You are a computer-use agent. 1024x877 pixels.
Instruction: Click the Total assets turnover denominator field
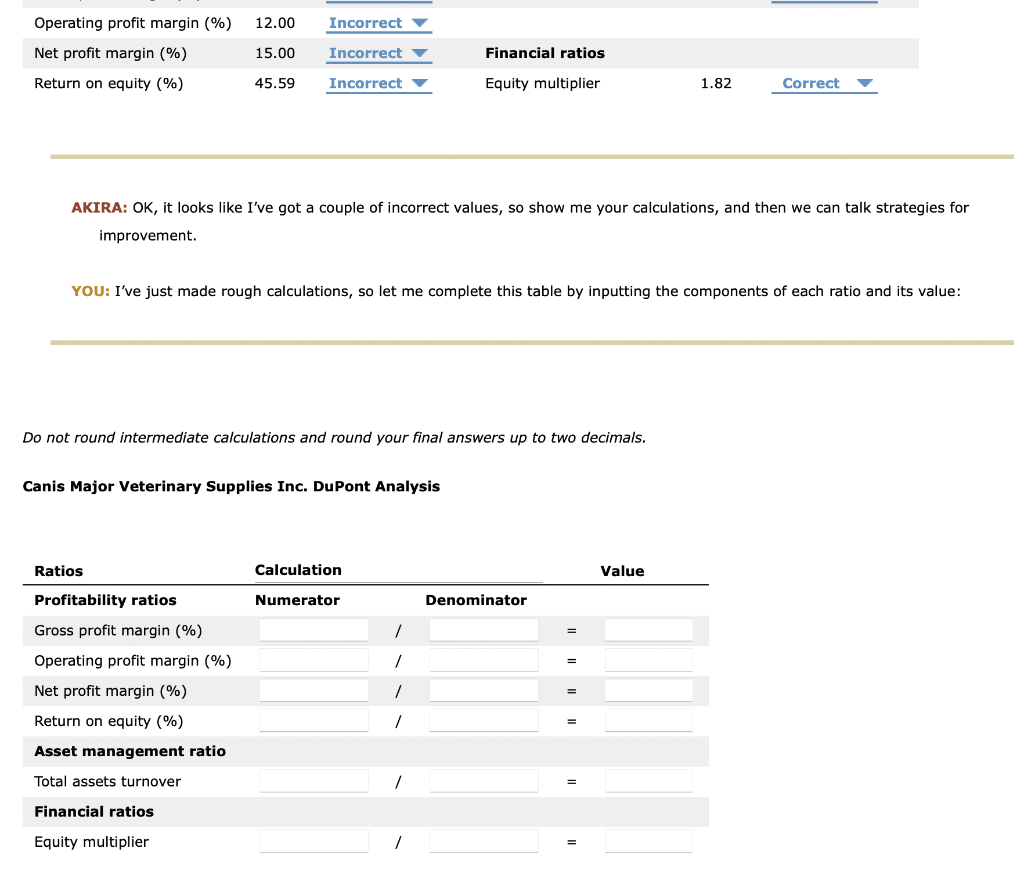[x=484, y=781]
